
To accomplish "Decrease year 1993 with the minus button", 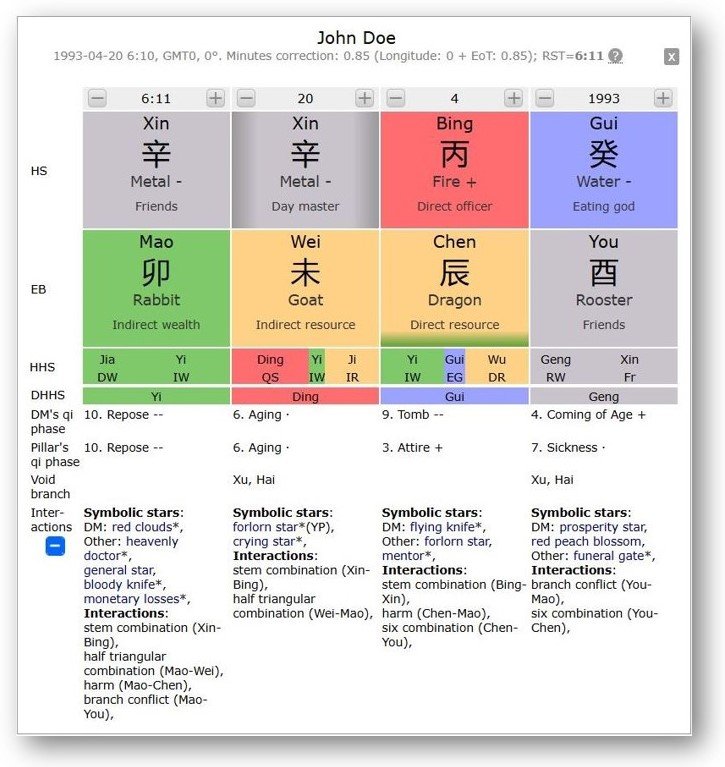I will coord(545,98).
